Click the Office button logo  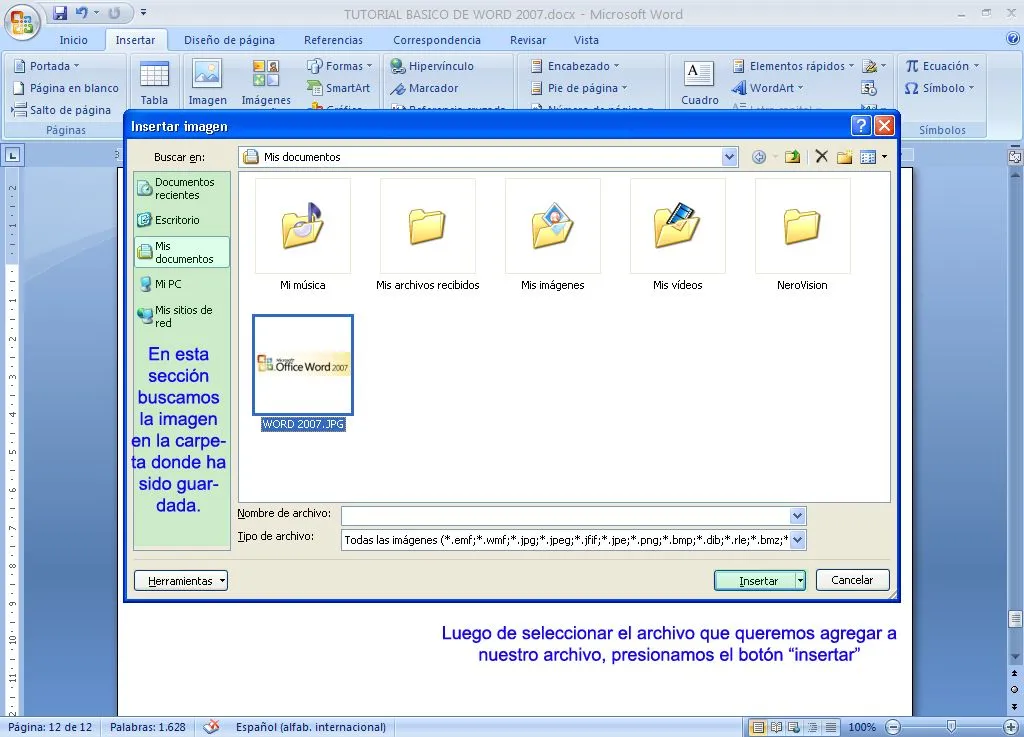coord(23,22)
